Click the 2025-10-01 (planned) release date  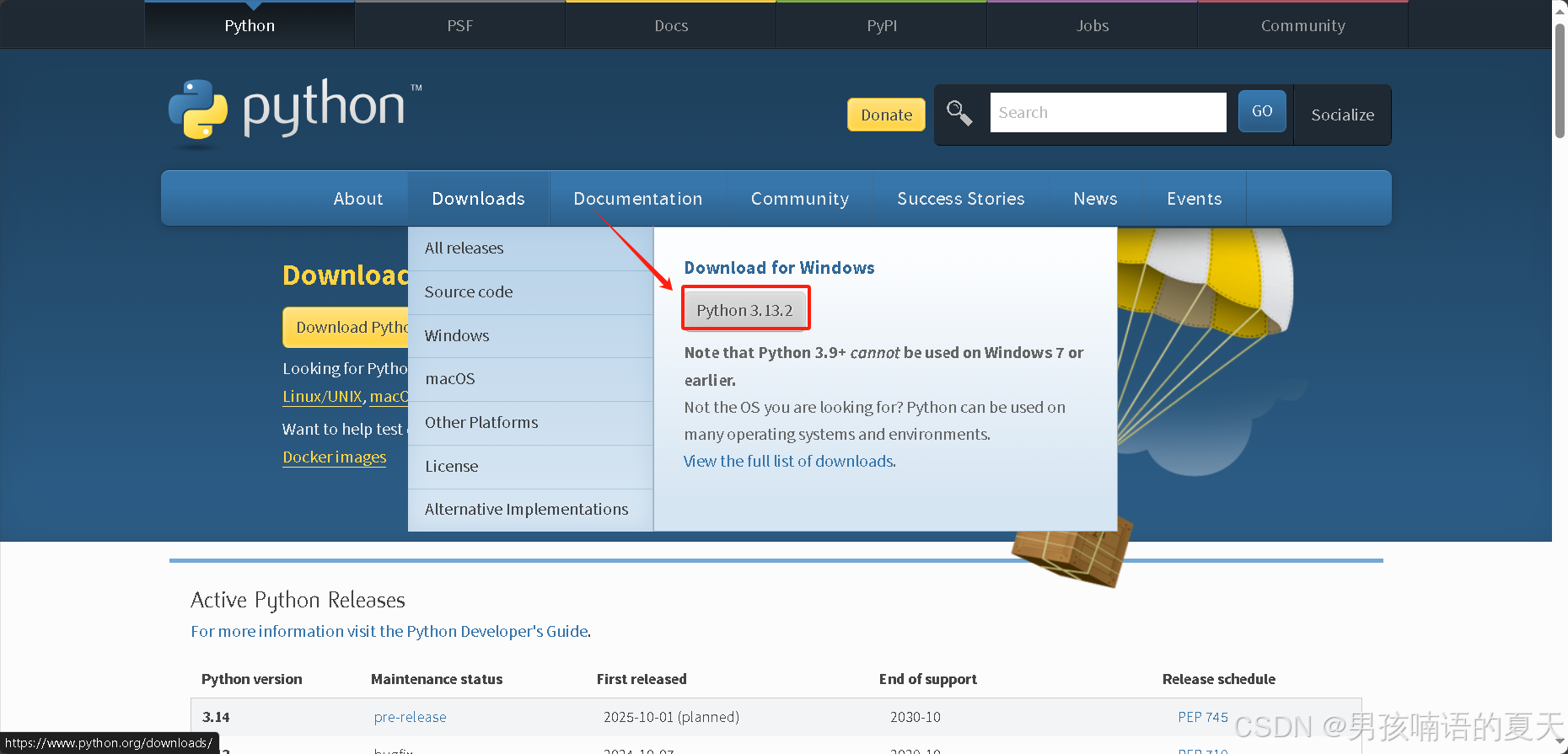pyautogui.click(x=671, y=718)
